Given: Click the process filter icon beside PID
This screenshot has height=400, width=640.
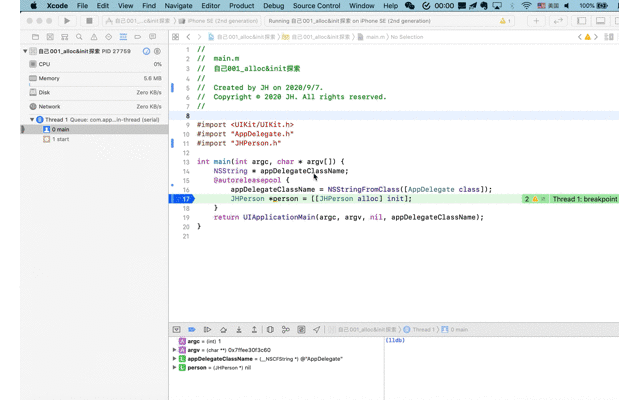Looking at the screenshot, I should (157, 51).
